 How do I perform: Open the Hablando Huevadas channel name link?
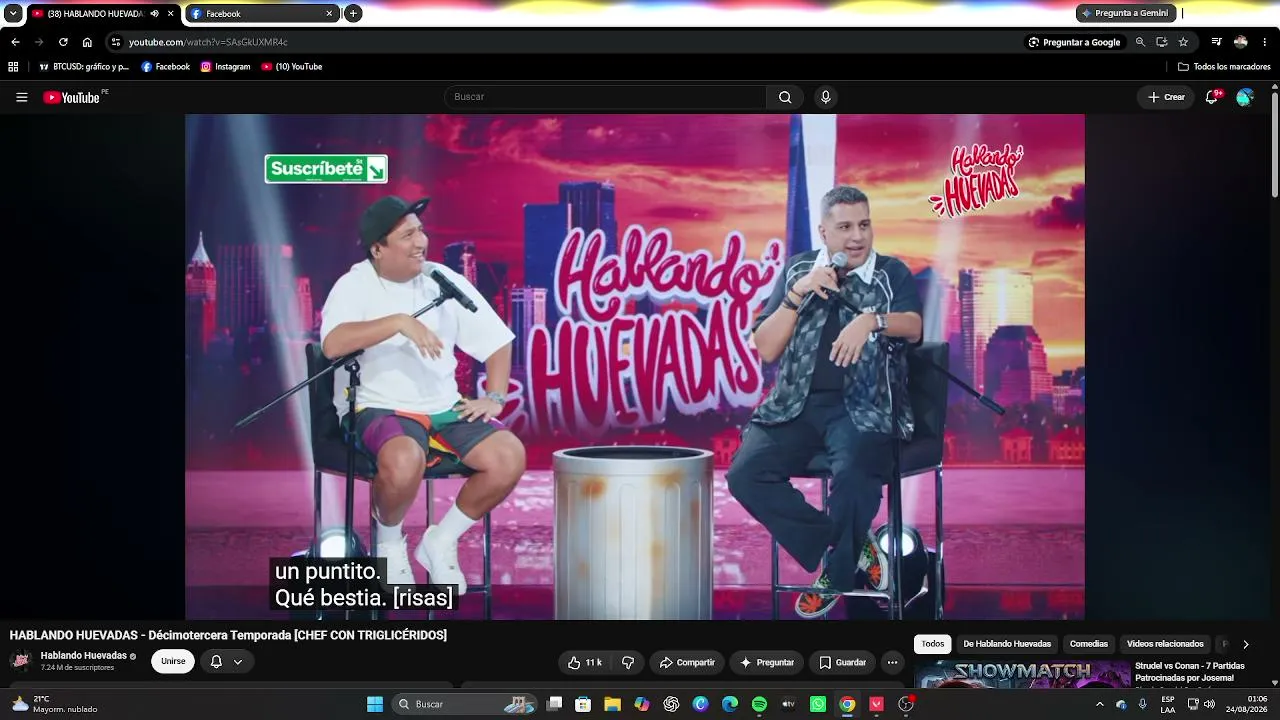point(83,656)
